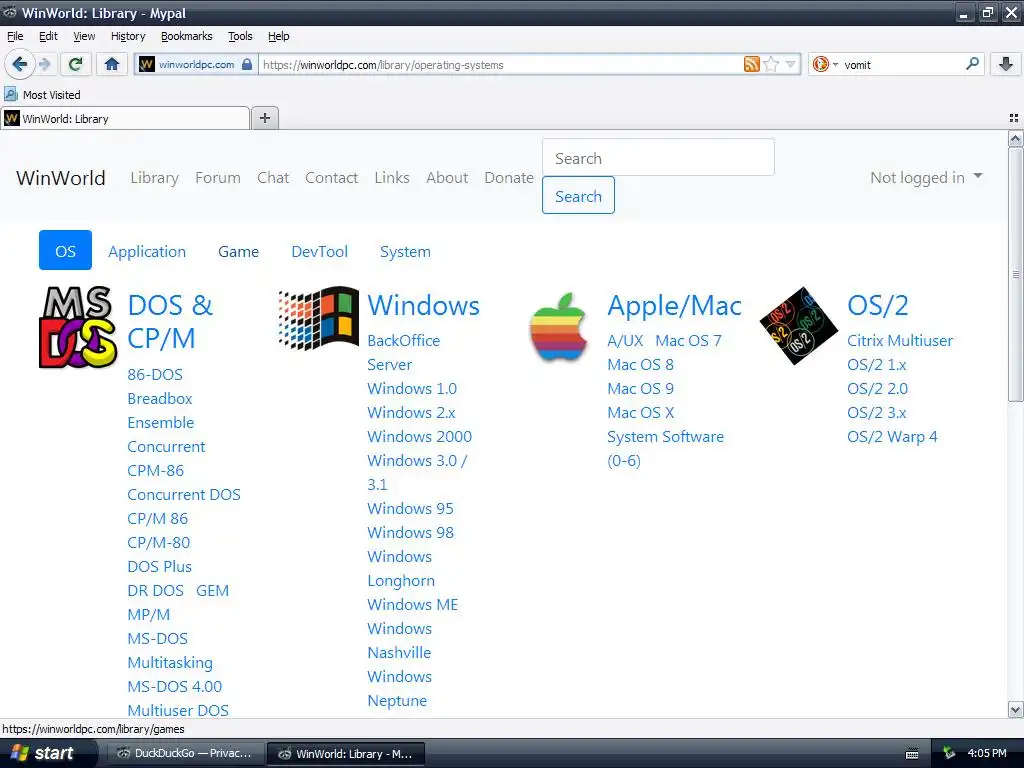This screenshot has height=768, width=1024.
Task: Open the File menu
Action: point(15,36)
